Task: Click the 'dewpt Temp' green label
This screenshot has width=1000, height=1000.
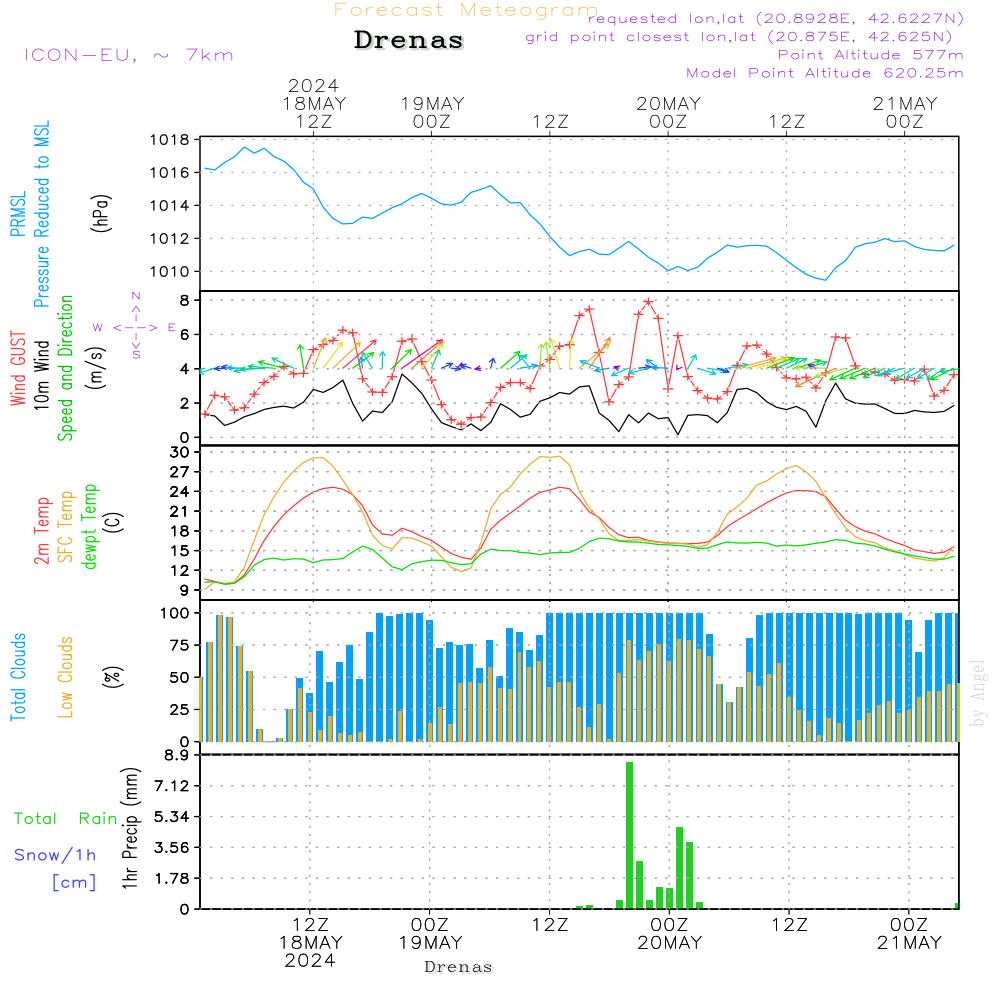Action: [x=90, y=526]
